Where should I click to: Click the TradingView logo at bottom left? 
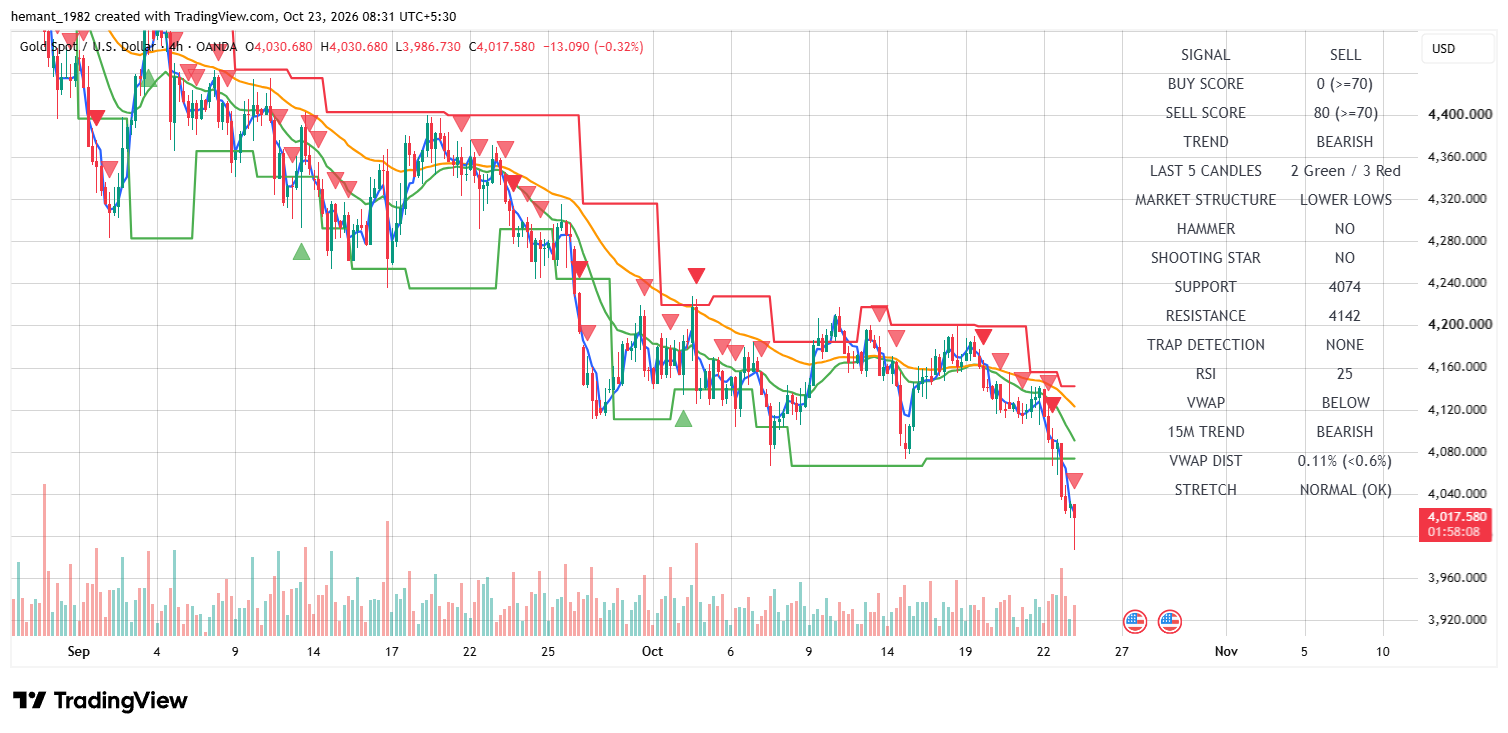(100, 700)
